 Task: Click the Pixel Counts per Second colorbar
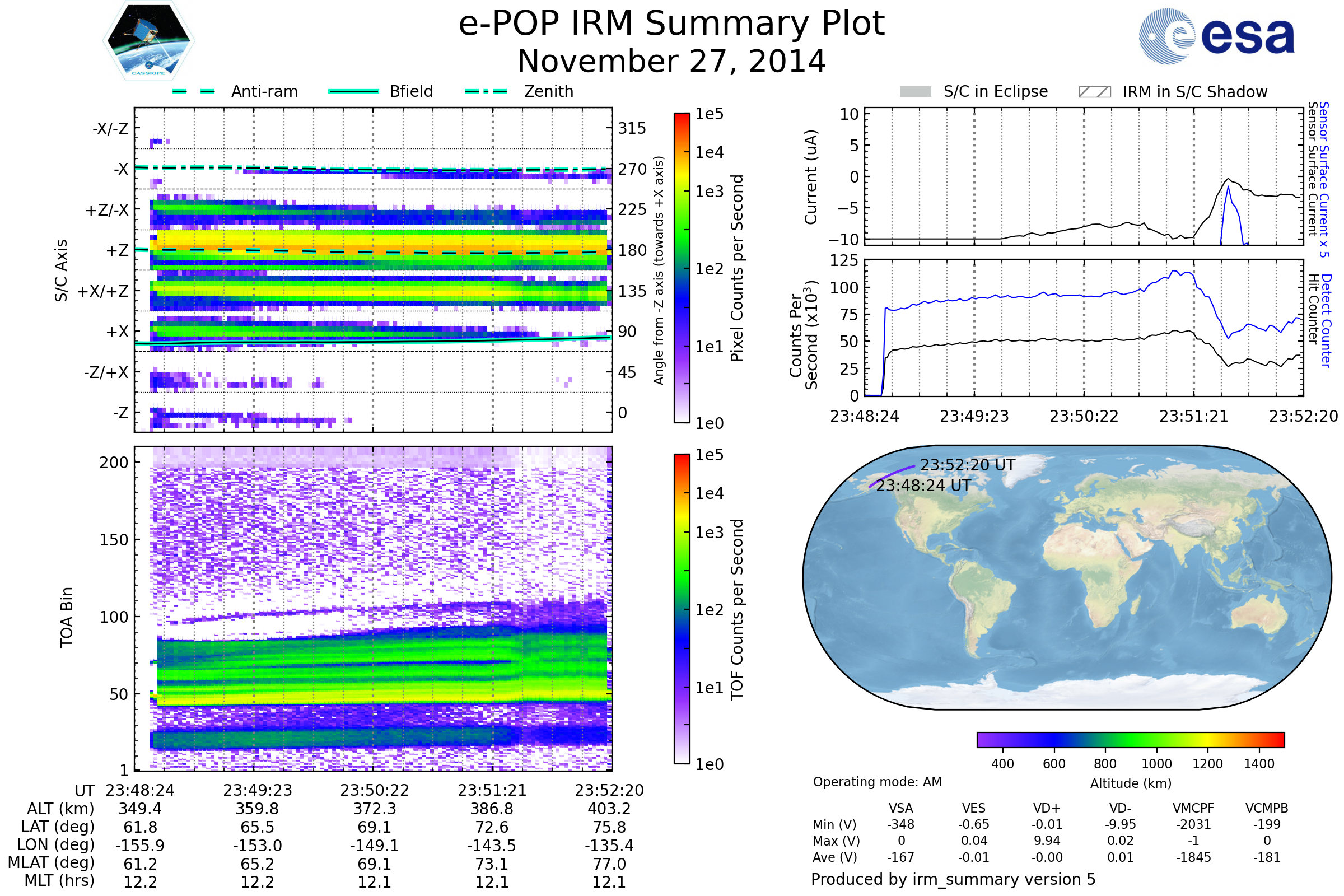click(682, 268)
